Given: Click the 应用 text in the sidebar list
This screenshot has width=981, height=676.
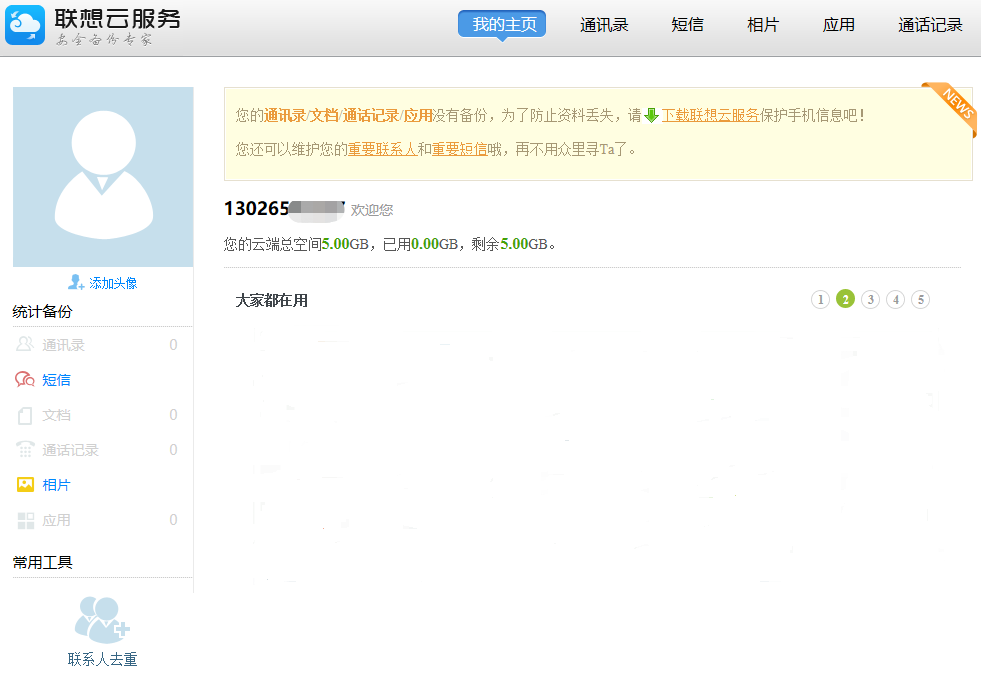Looking at the screenshot, I should (x=56, y=520).
